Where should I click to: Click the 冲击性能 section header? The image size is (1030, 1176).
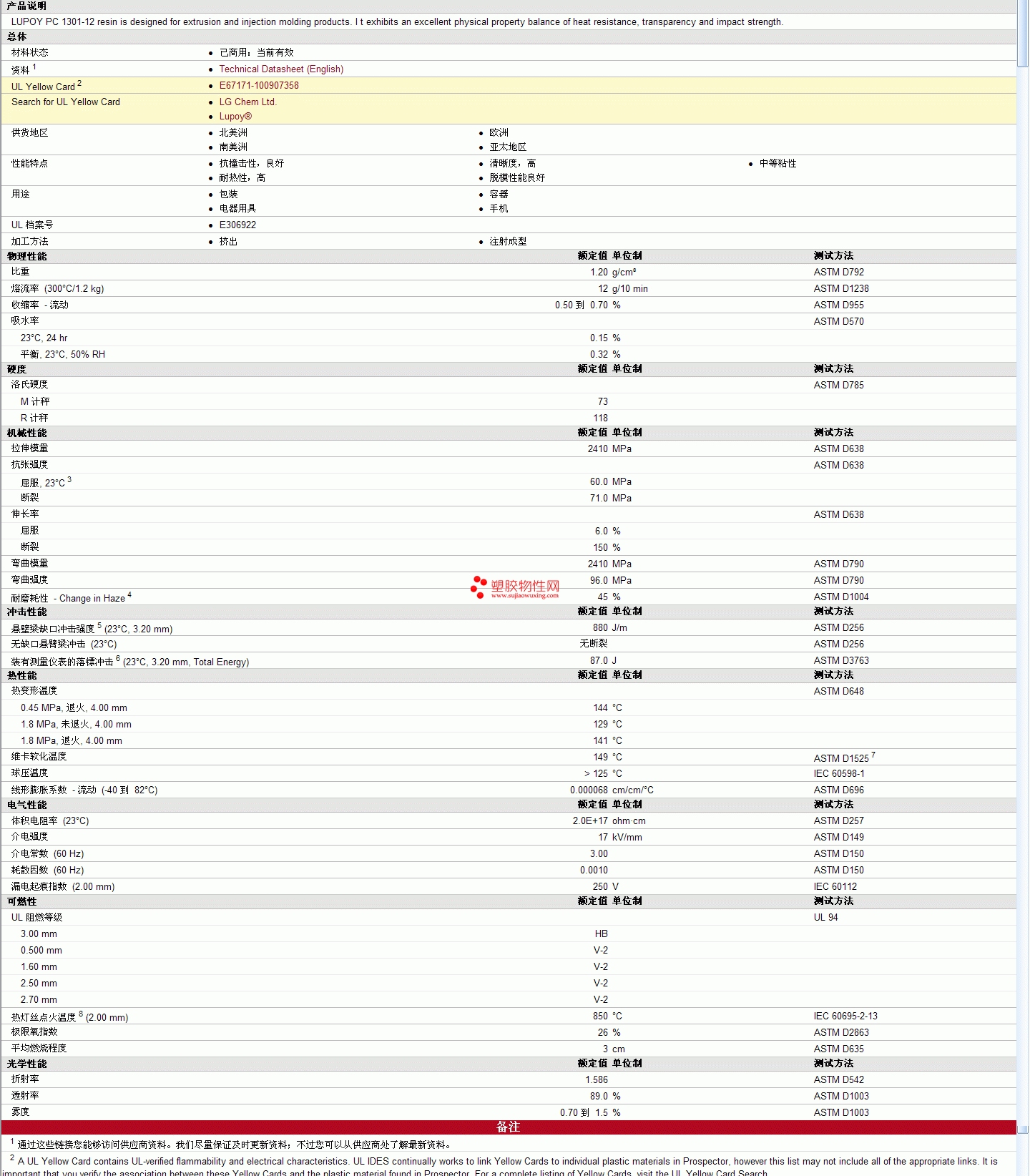coord(26,612)
